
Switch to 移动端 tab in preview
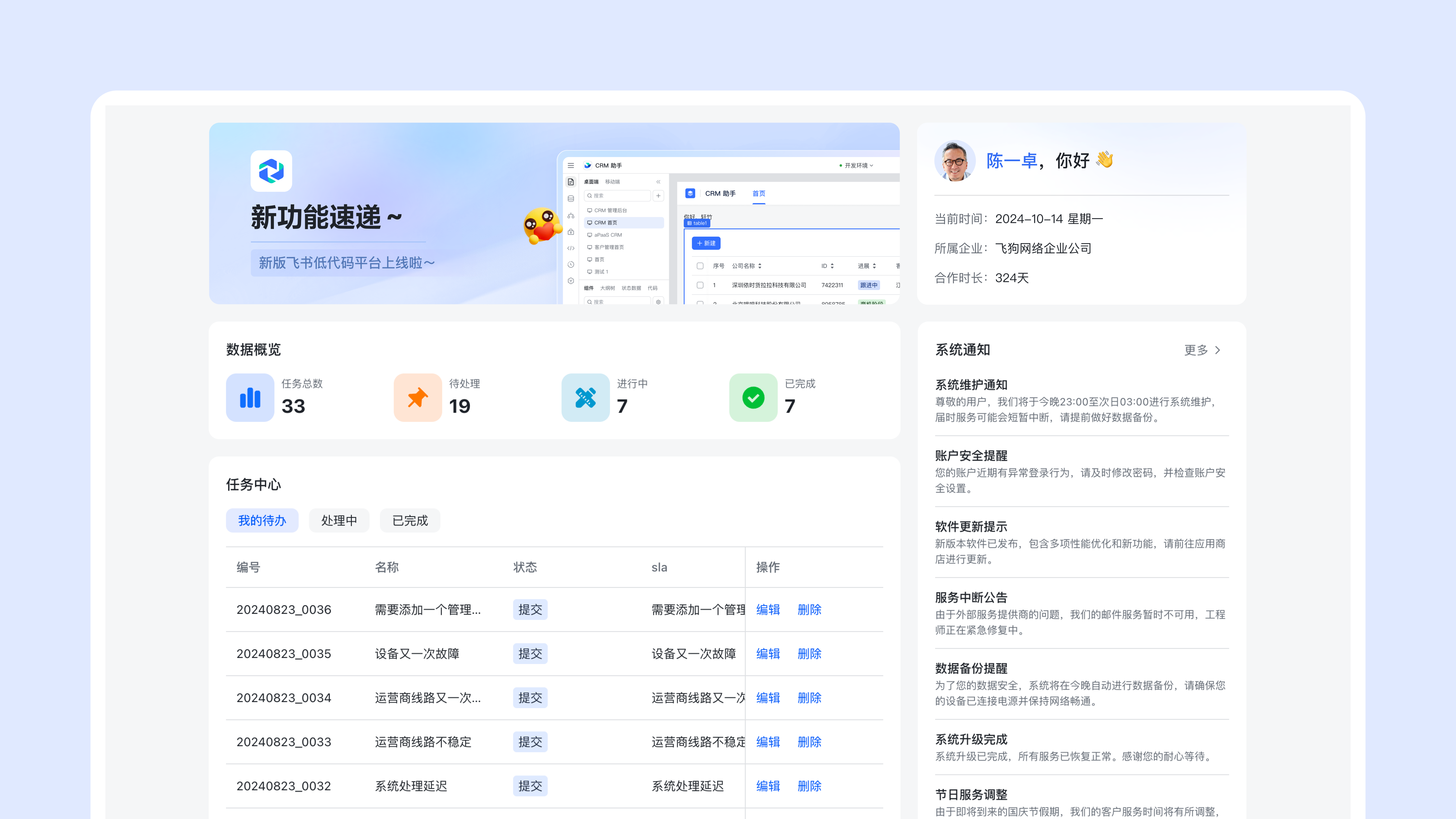[x=613, y=182]
